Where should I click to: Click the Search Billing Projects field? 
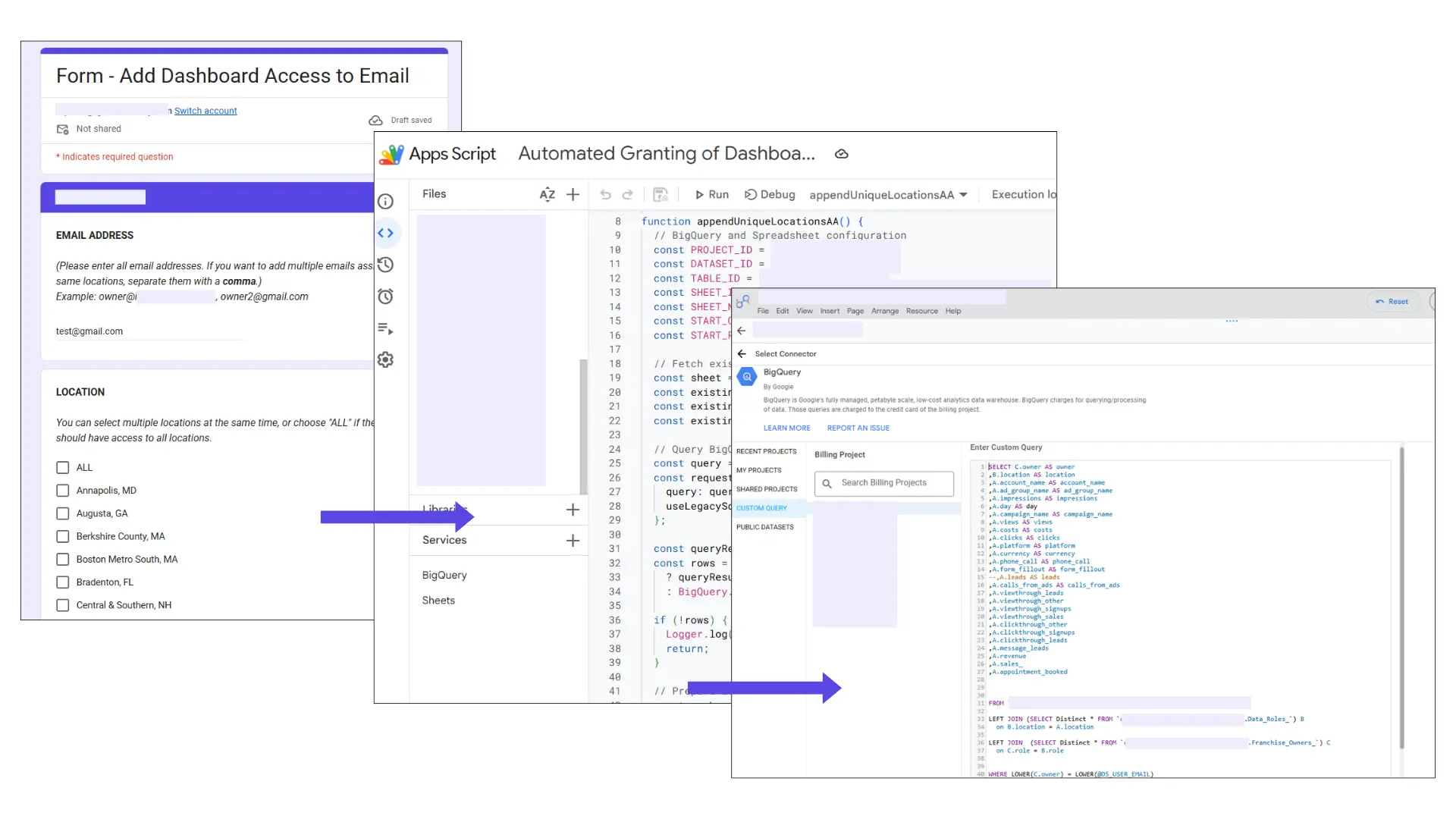click(x=884, y=484)
